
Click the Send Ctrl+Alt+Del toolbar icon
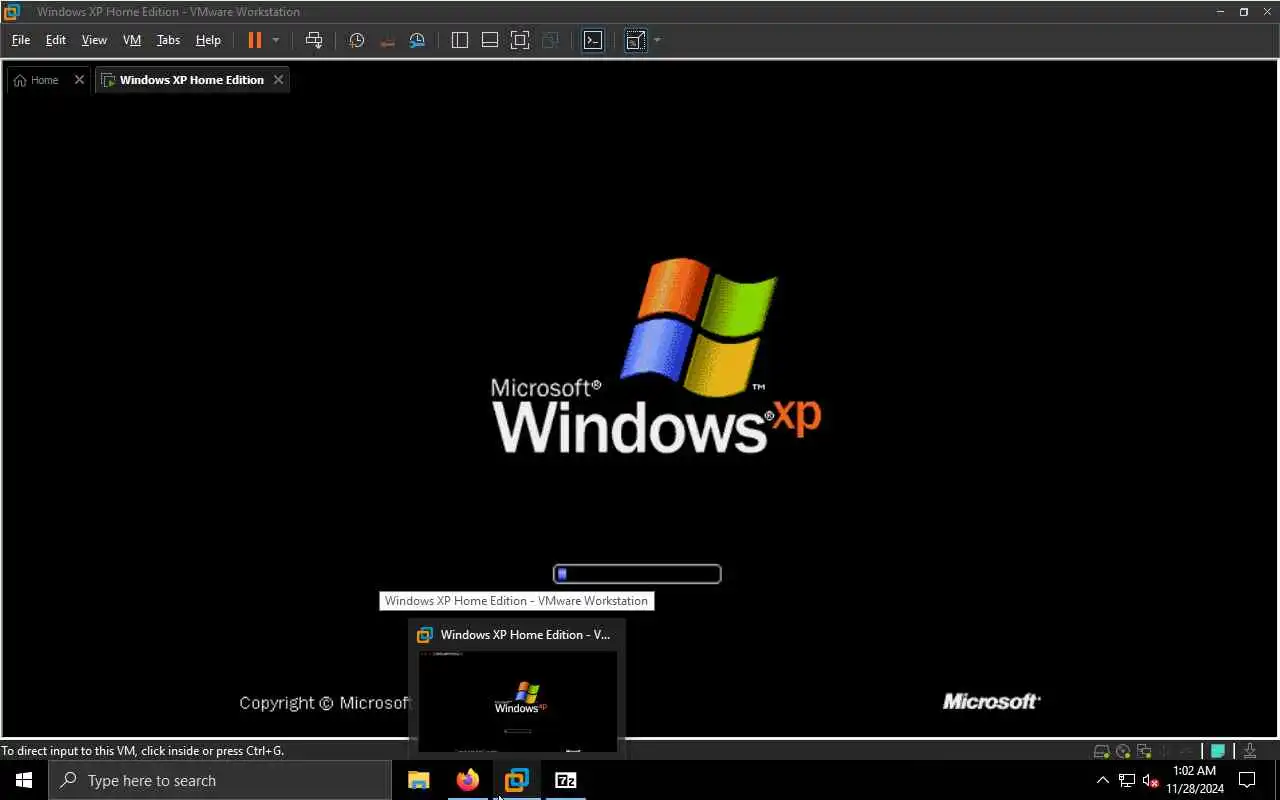click(x=314, y=40)
